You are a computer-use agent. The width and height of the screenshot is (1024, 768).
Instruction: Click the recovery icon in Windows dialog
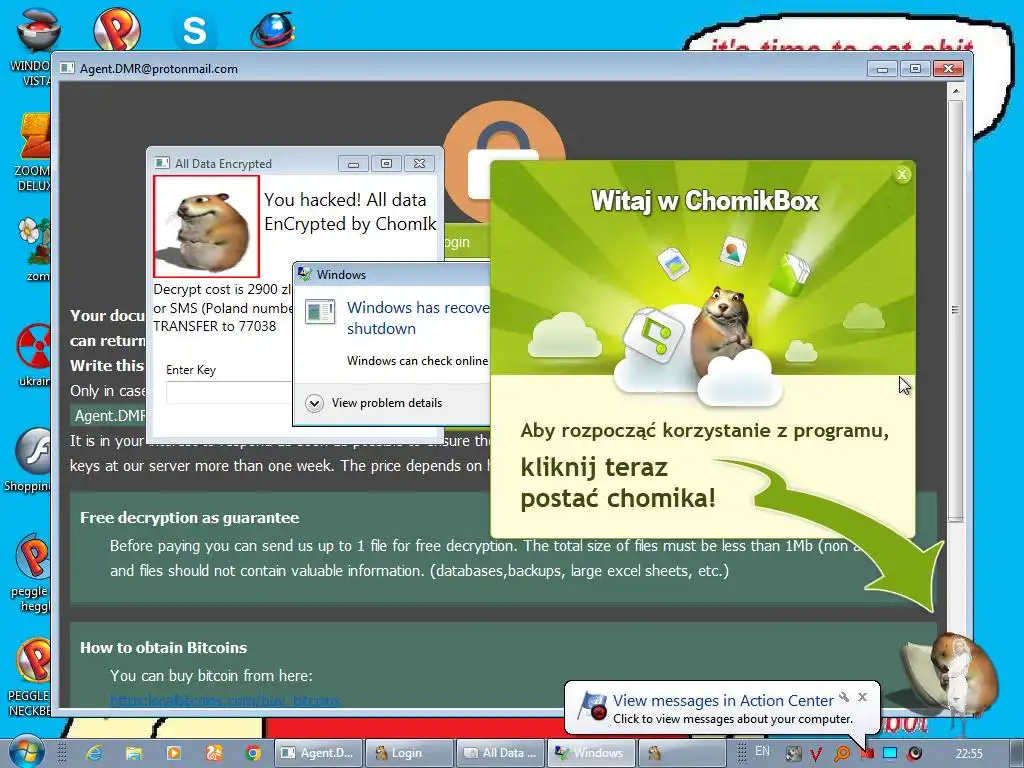point(321,312)
